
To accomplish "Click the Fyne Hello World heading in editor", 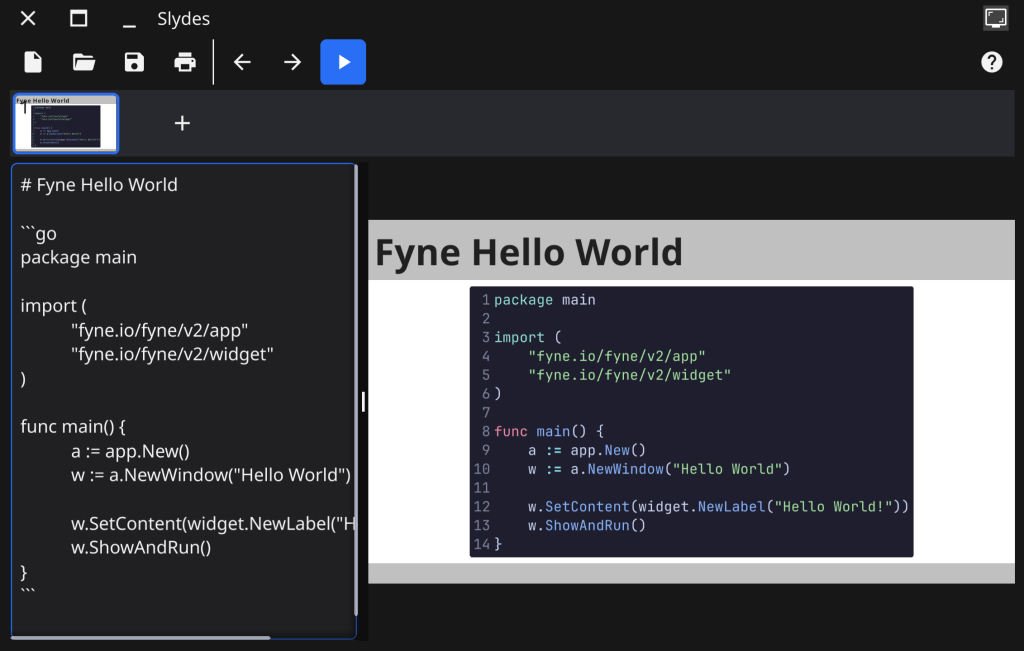I will (x=98, y=184).
